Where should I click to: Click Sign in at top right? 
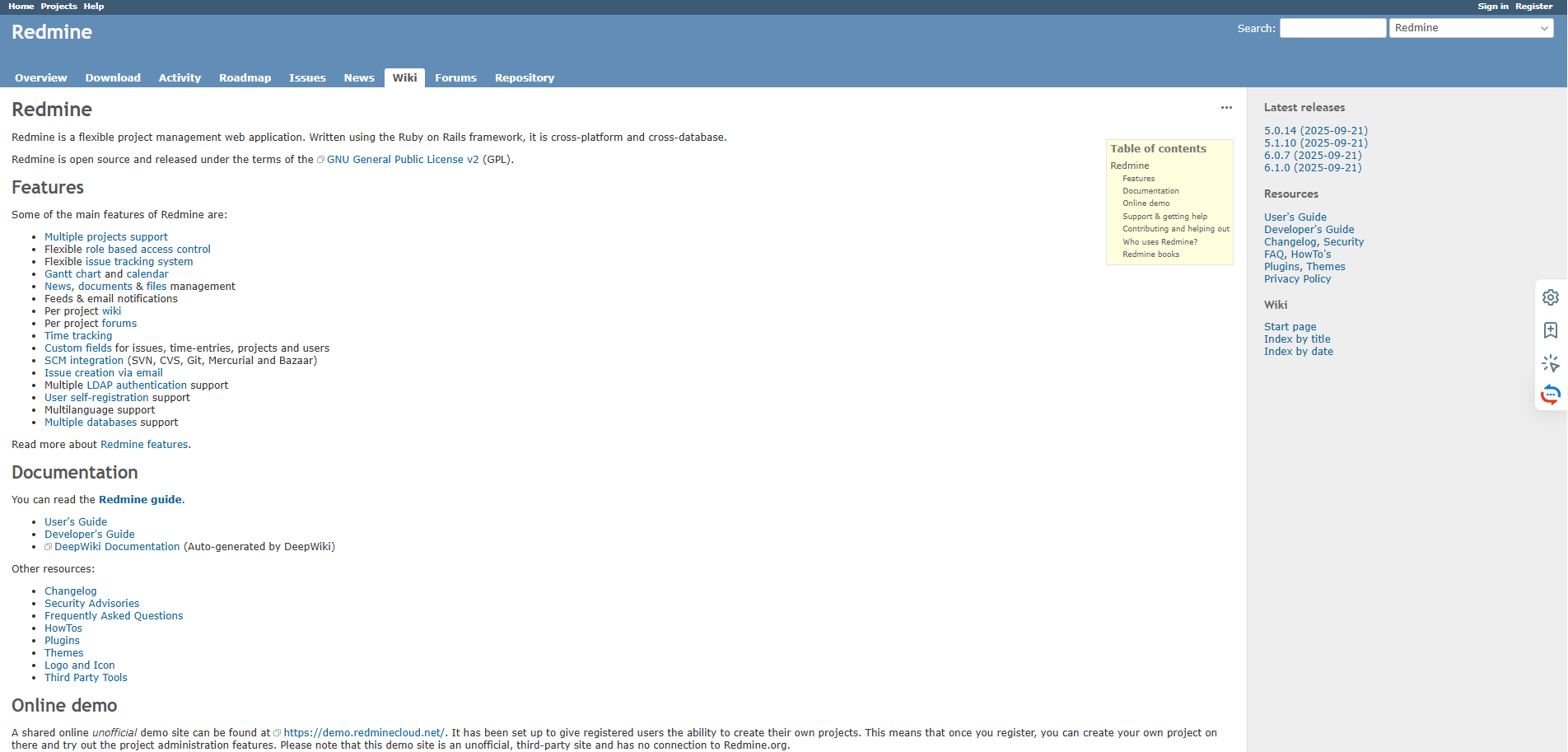tap(1493, 6)
